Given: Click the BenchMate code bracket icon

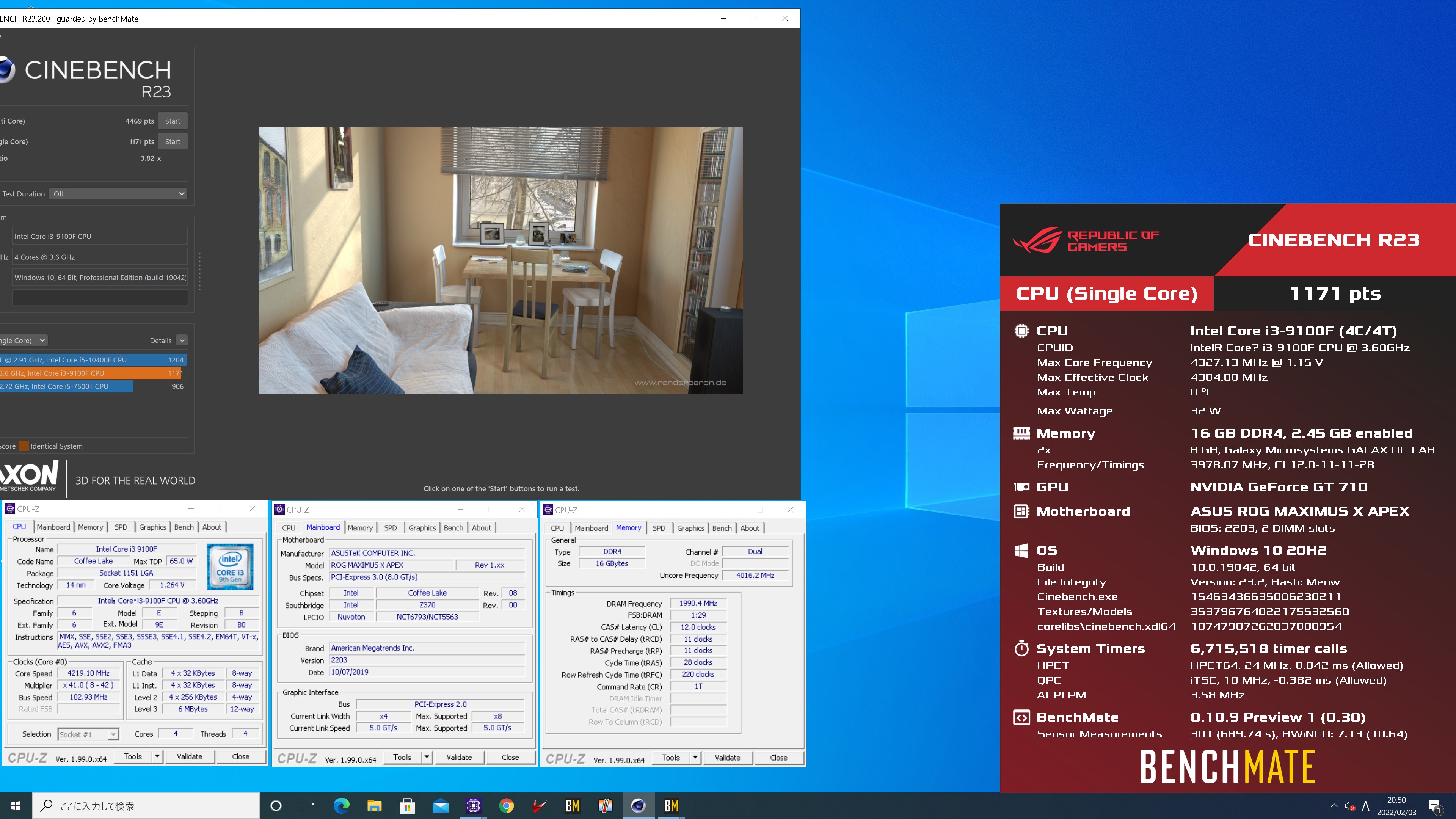Looking at the screenshot, I should click(1021, 717).
